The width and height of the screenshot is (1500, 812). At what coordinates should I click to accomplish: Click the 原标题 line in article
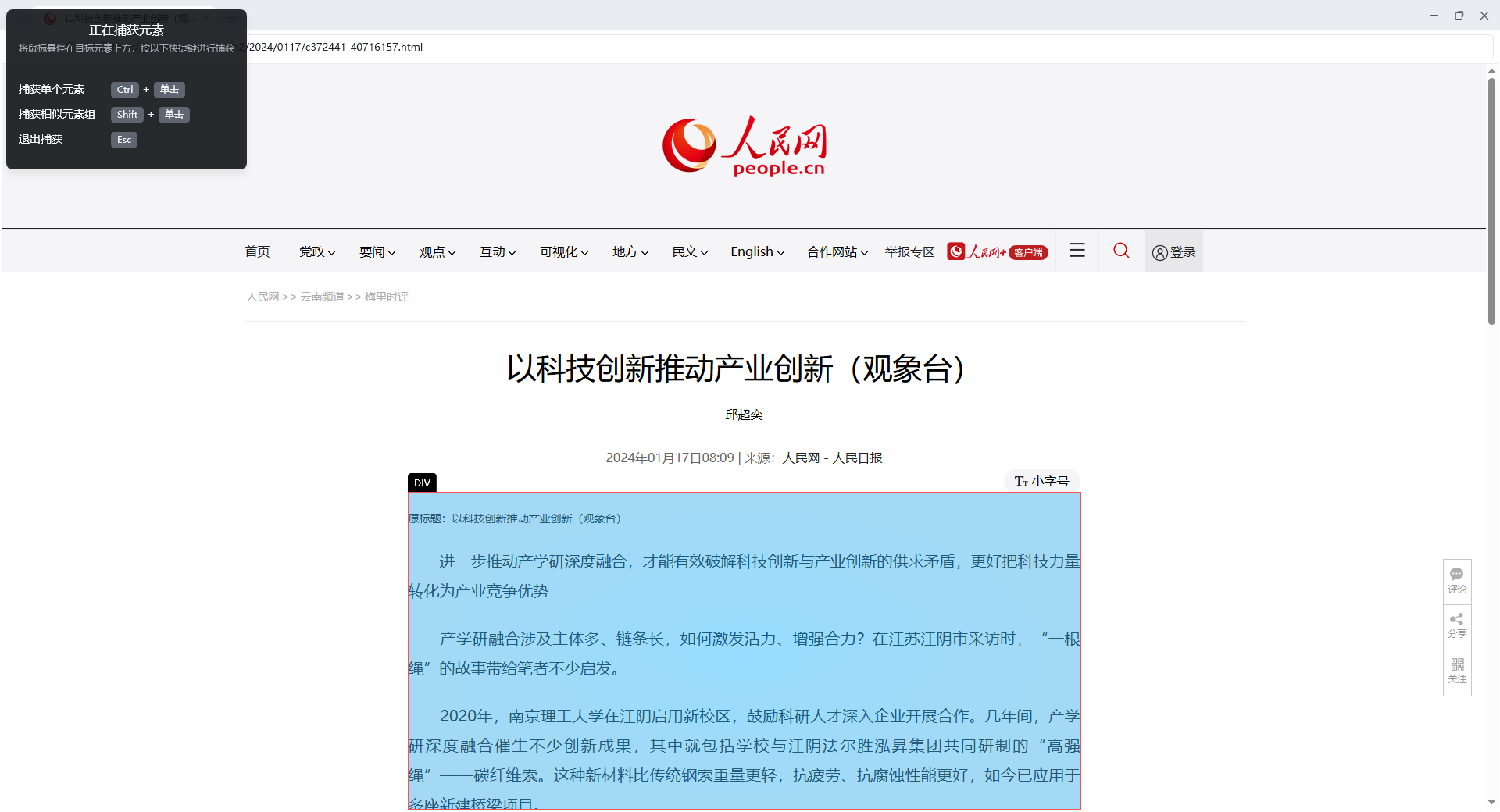516,518
